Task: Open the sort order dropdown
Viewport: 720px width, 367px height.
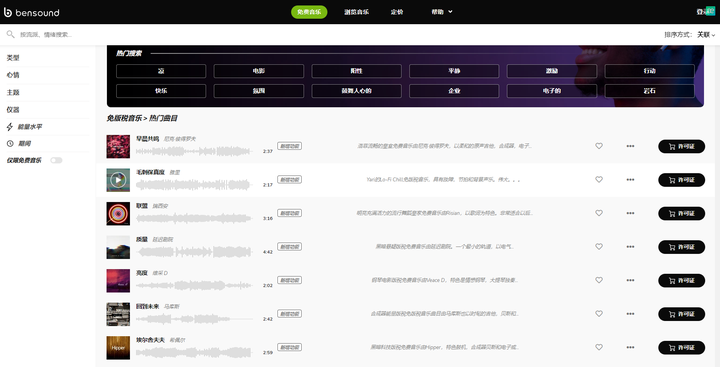Action: click(x=706, y=34)
